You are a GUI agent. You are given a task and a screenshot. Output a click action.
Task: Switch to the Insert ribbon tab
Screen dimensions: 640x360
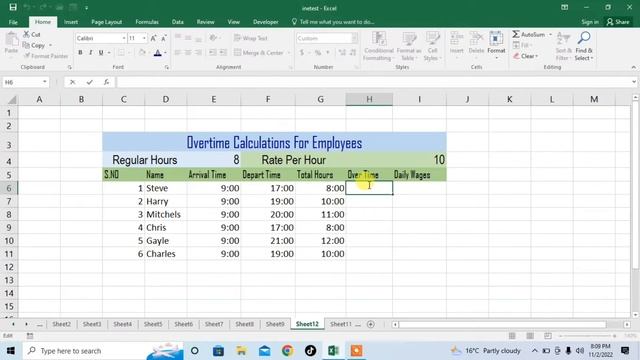point(71,22)
